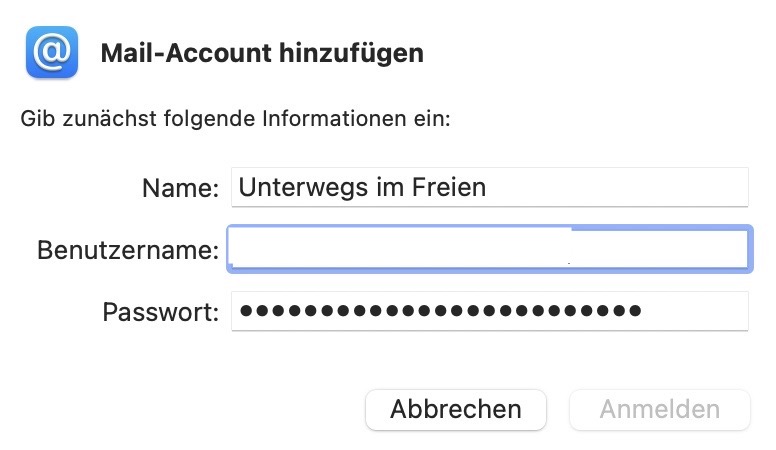Click the Name input field
Screen dimensions: 776x450
point(488,187)
